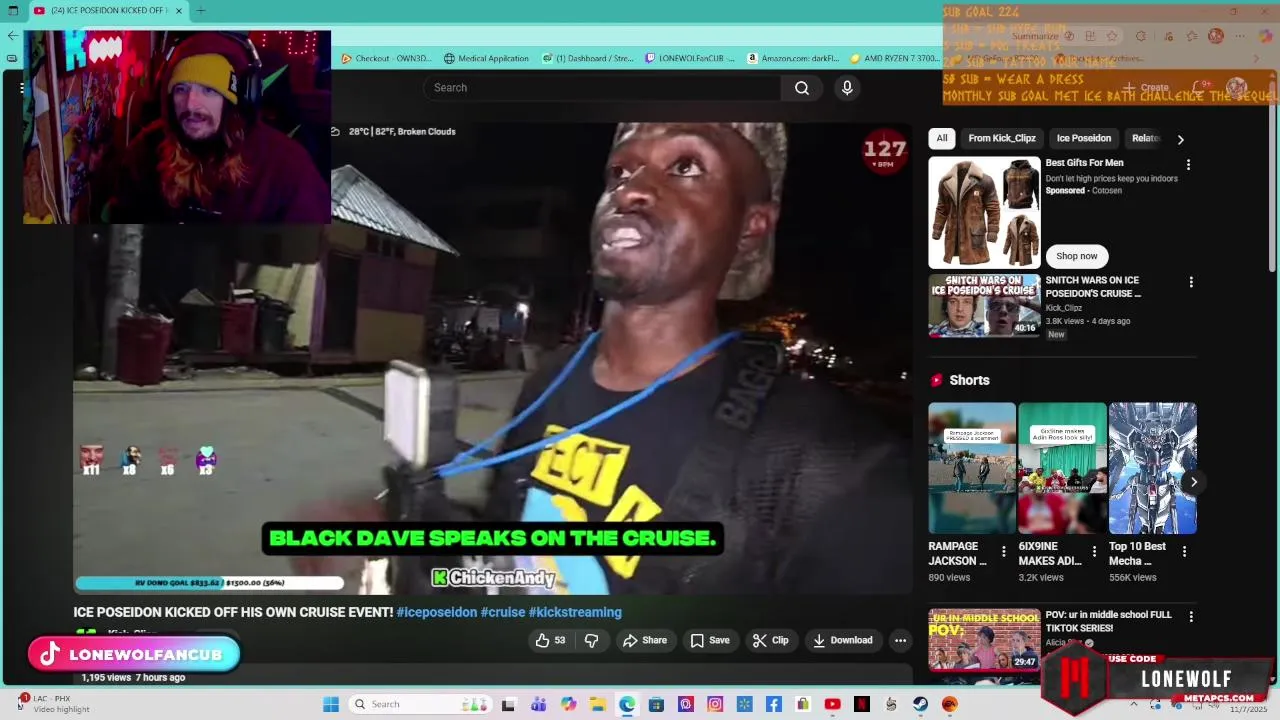The width and height of the screenshot is (1280, 720).
Task: Open File Explorer on taskbar
Action: click(x=598, y=704)
